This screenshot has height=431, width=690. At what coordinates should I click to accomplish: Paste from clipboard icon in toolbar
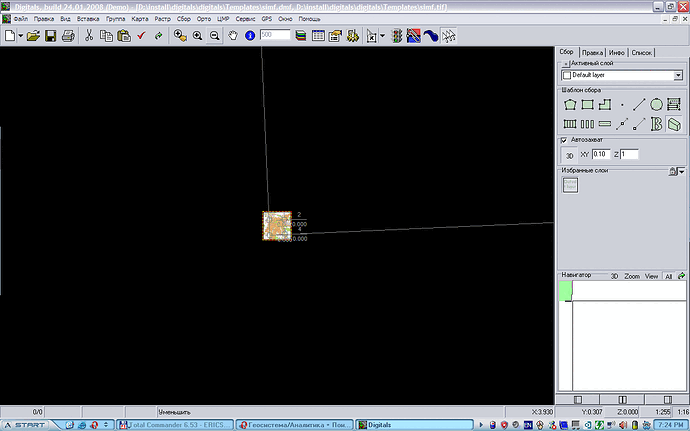(x=124, y=36)
